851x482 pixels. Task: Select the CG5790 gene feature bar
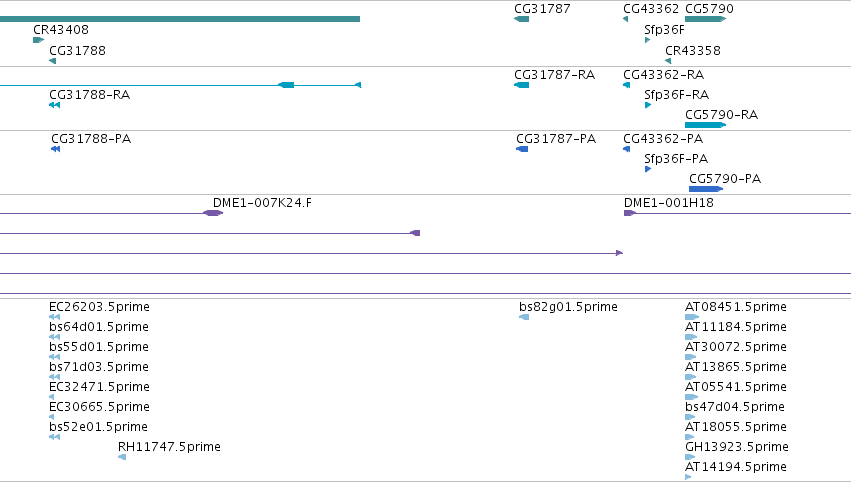point(706,19)
